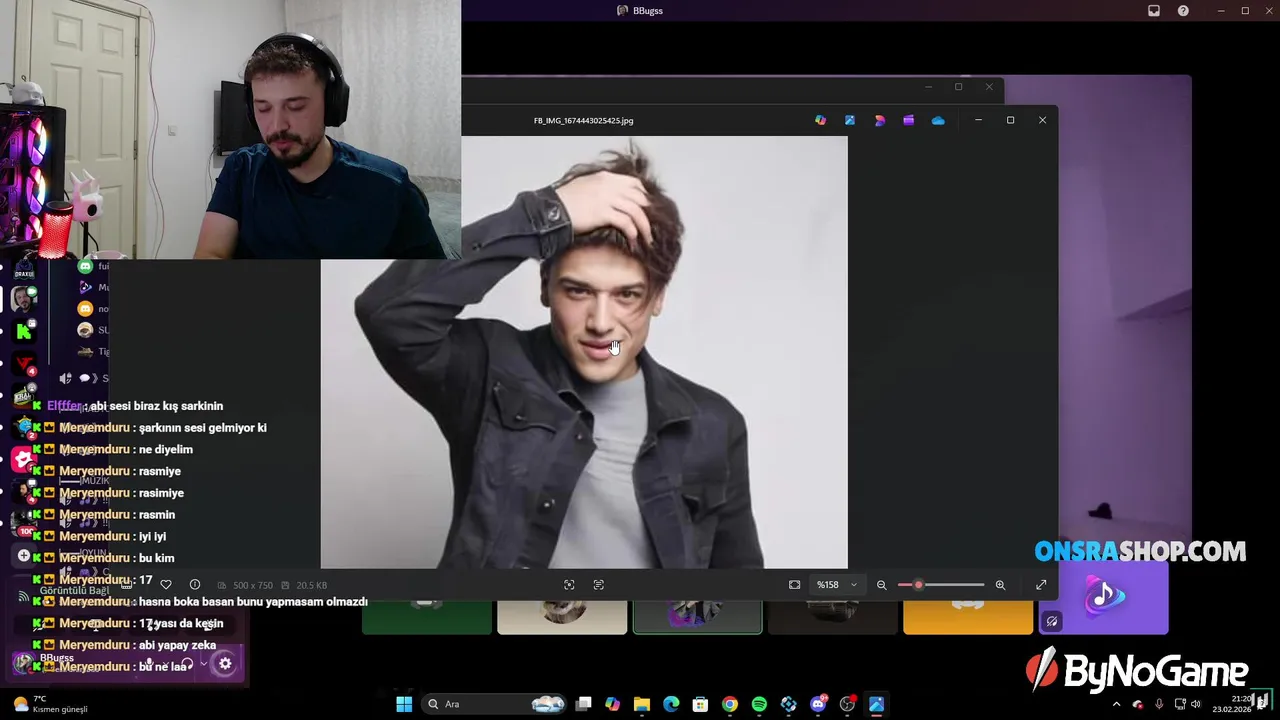
Task: Click the Elfffer username in chat
Action: tap(65, 406)
